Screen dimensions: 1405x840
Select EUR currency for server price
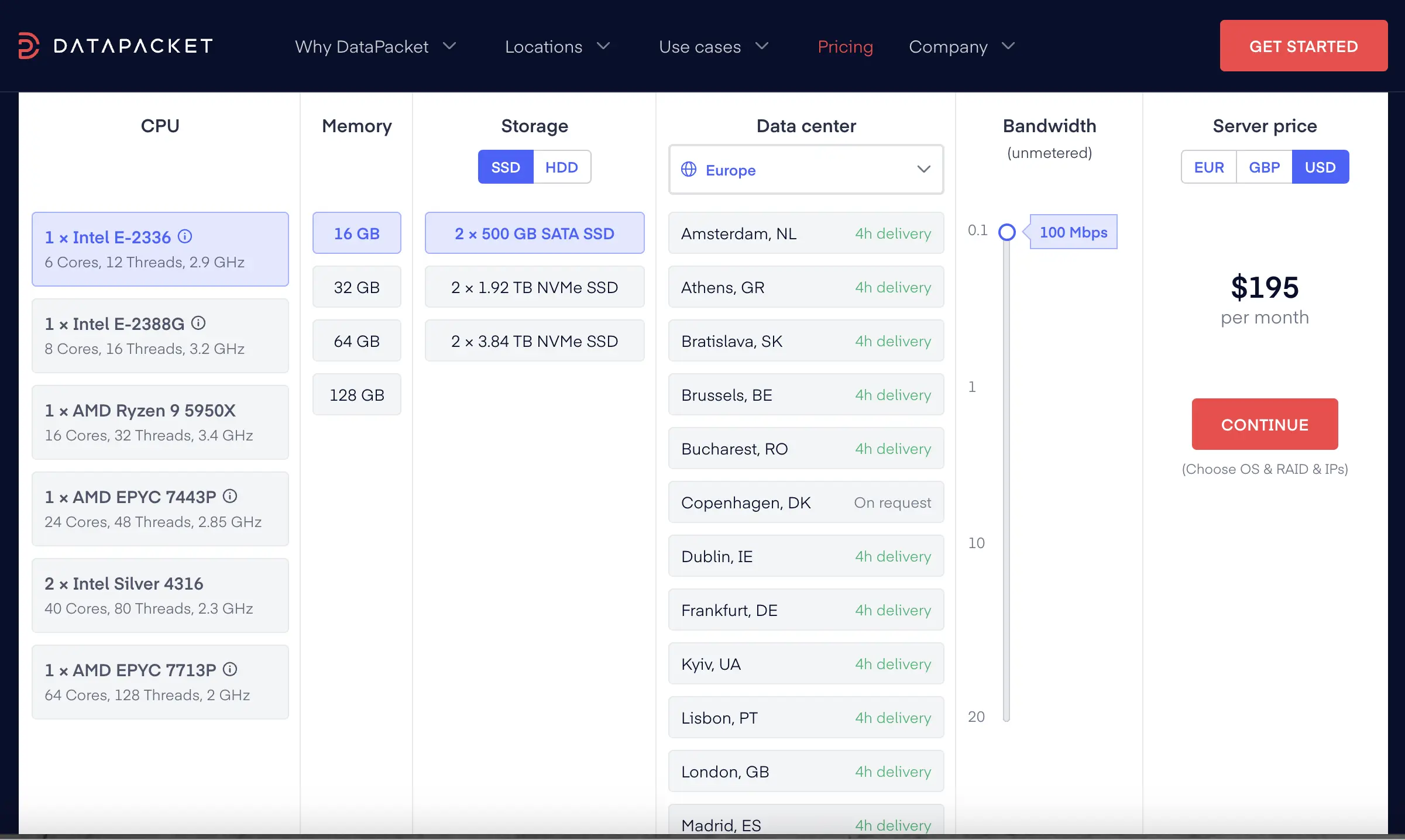1208,167
